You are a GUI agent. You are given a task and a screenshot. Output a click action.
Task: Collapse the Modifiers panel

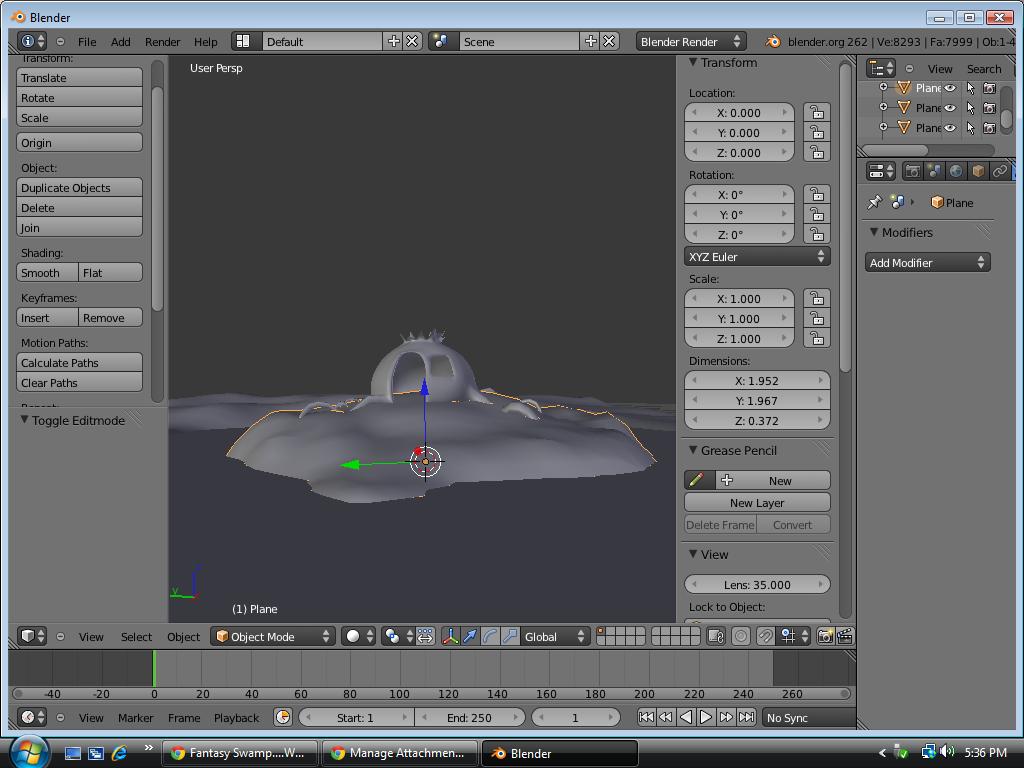pyautogui.click(x=874, y=232)
